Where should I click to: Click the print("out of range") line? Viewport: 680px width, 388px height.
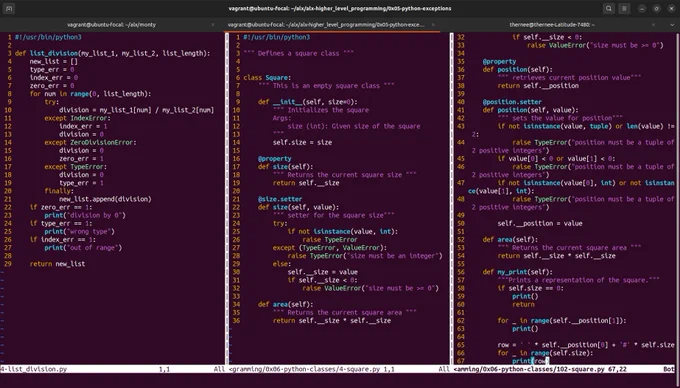coord(83,248)
